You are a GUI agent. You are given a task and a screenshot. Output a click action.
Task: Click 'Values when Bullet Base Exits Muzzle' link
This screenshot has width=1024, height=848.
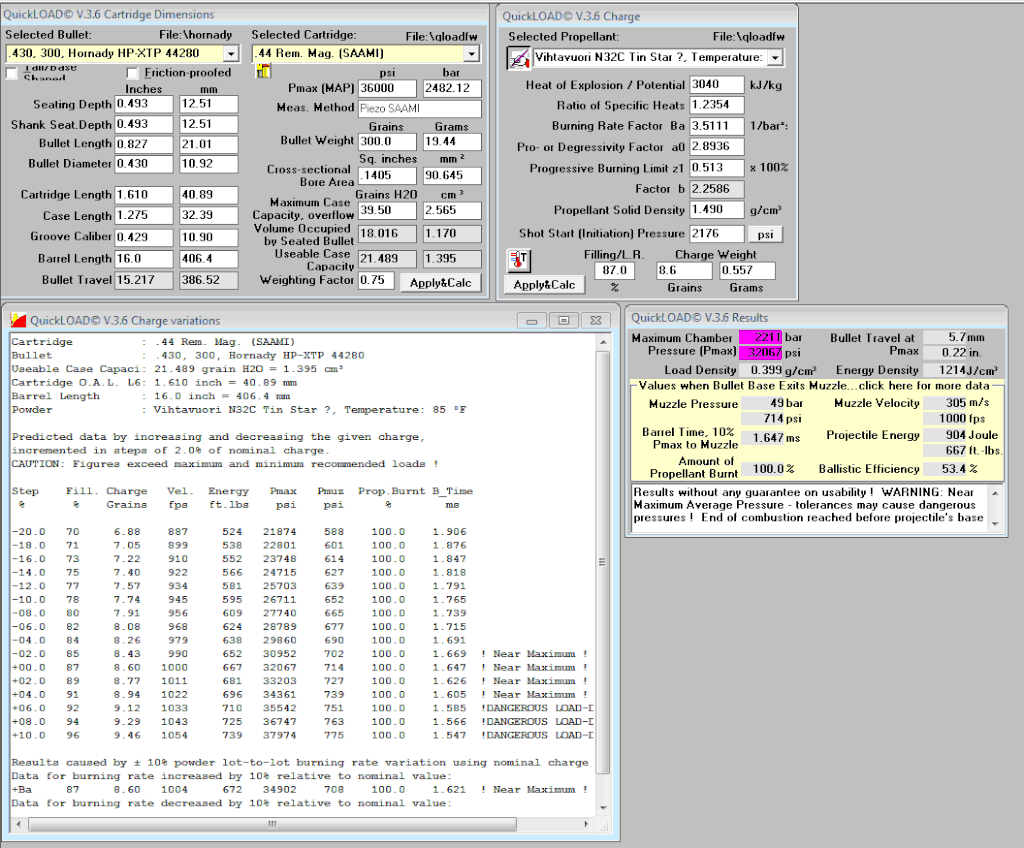pyautogui.click(x=814, y=385)
